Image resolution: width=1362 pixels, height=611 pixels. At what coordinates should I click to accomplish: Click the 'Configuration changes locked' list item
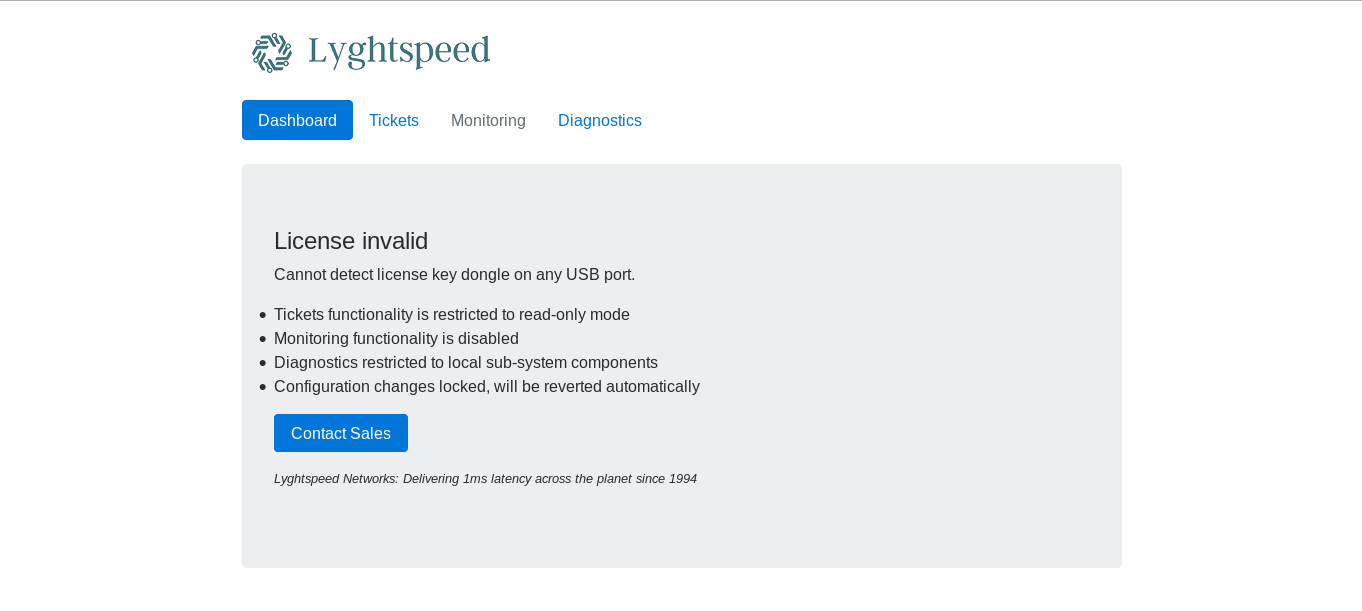click(487, 387)
